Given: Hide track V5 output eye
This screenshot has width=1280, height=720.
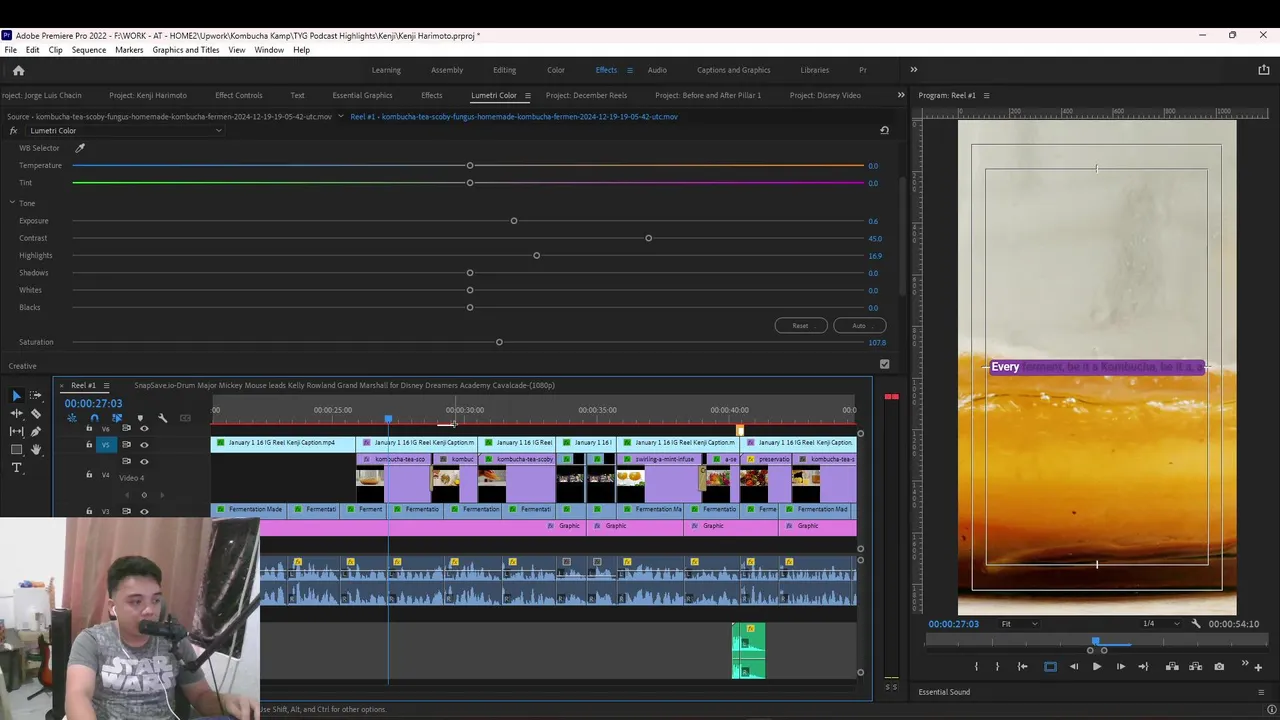Looking at the screenshot, I should [x=144, y=445].
